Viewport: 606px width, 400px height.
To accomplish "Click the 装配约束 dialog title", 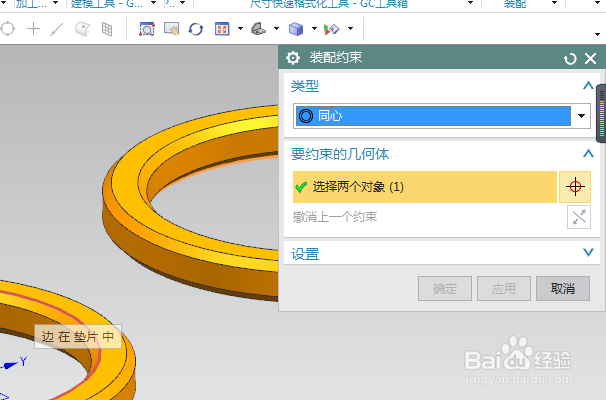I will (336, 58).
